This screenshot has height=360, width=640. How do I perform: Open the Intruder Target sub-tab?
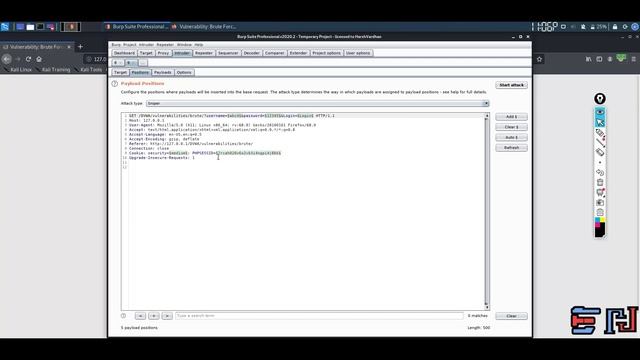pos(120,73)
